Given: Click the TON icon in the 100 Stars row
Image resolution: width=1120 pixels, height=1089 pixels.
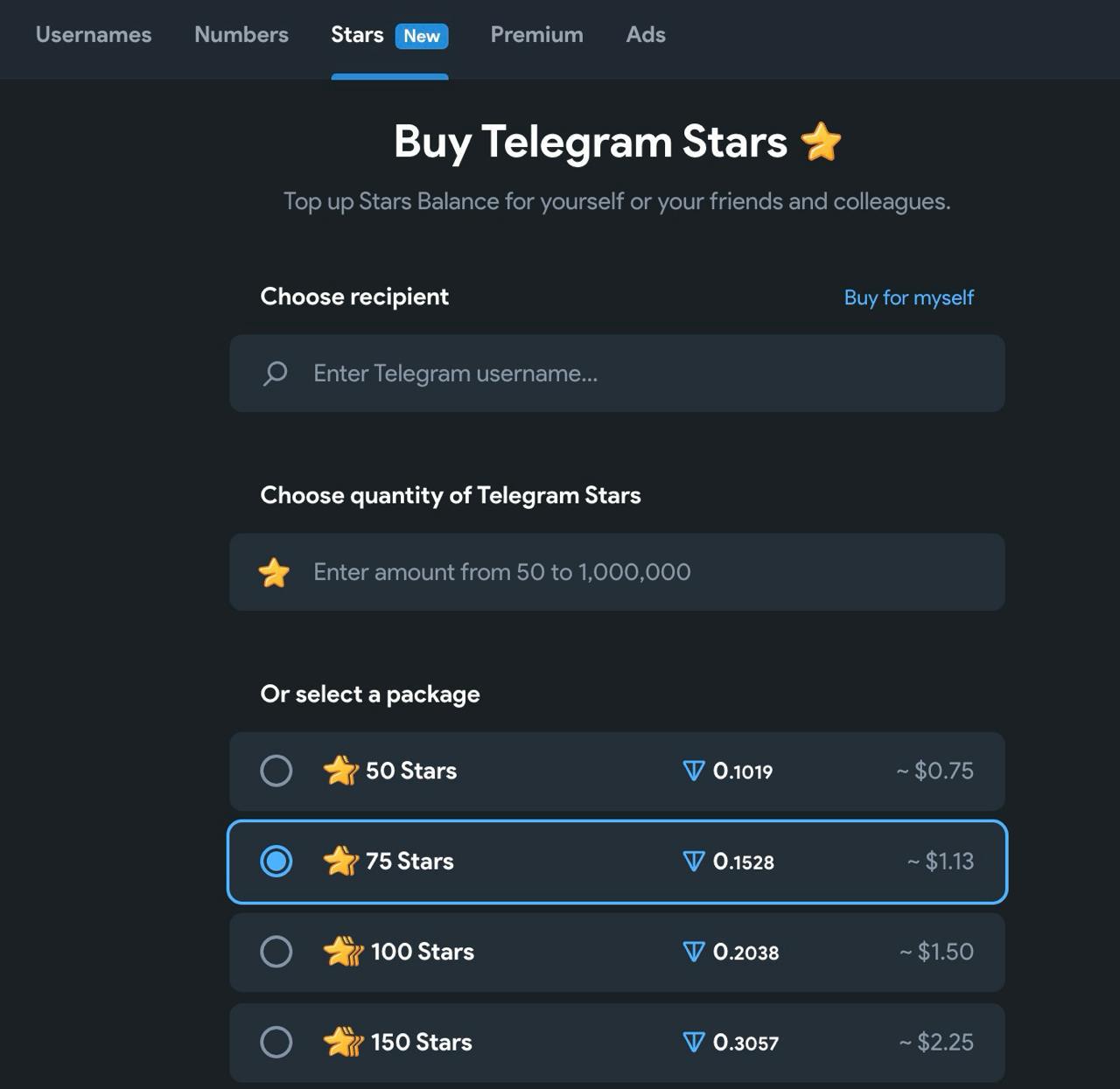Looking at the screenshot, I should coord(693,952).
